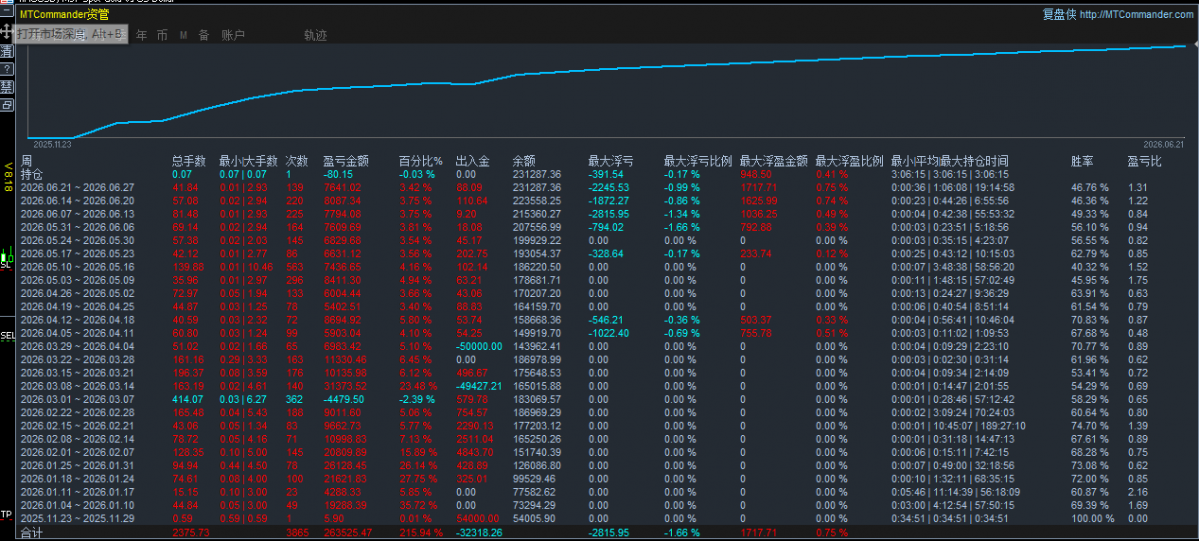Image resolution: width=1199 pixels, height=541 pixels.
Task: Click the 胜率 column header
Action: tap(1082, 161)
